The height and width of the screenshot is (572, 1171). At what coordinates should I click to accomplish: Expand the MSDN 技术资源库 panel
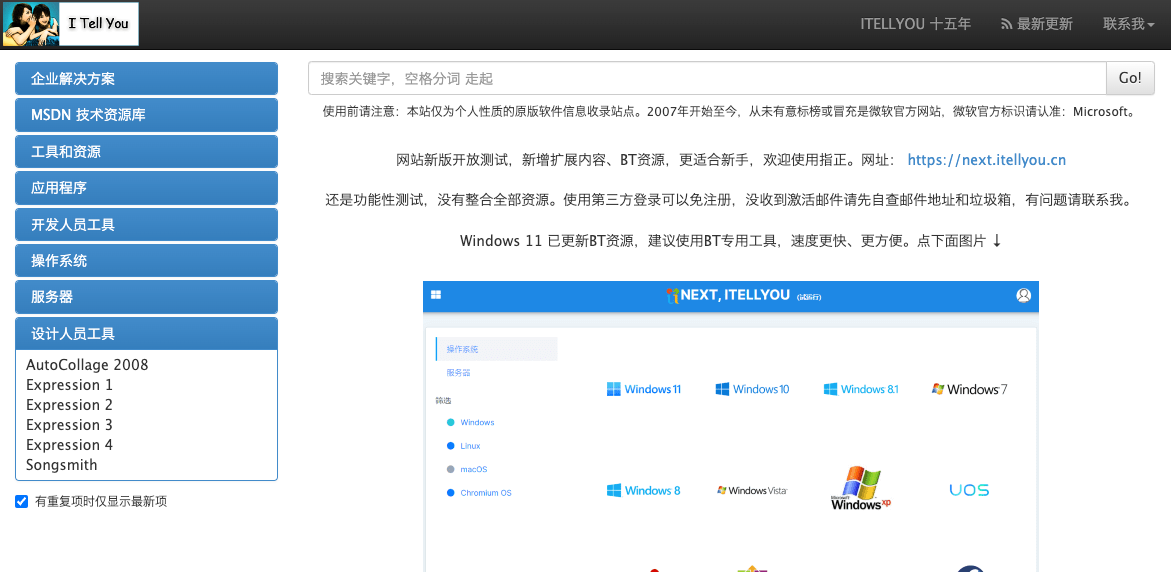pyautogui.click(x=146, y=115)
